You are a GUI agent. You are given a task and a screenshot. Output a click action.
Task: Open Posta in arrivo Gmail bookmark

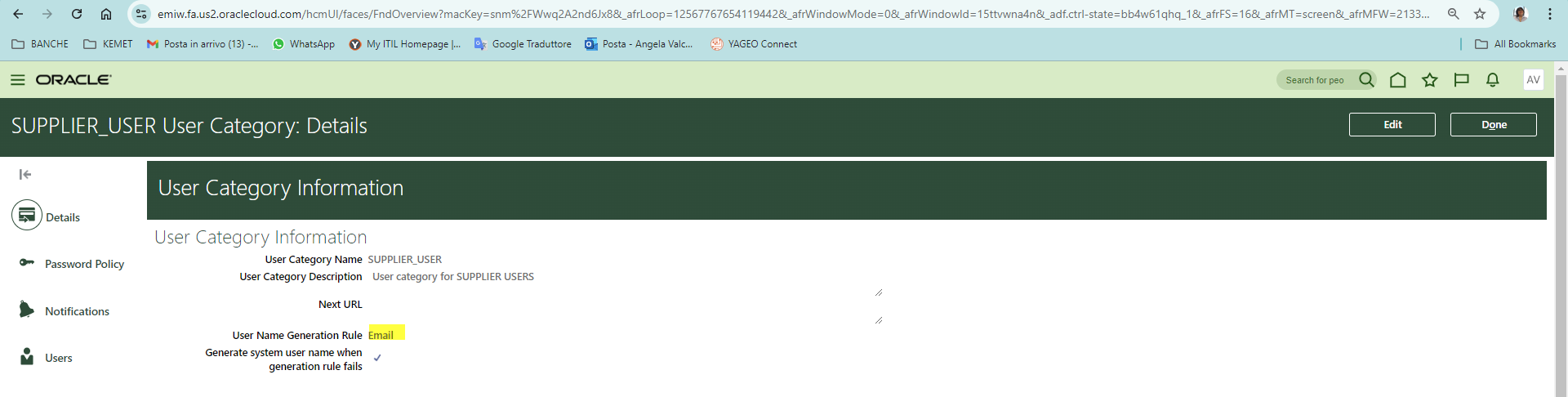(x=203, y=44)
